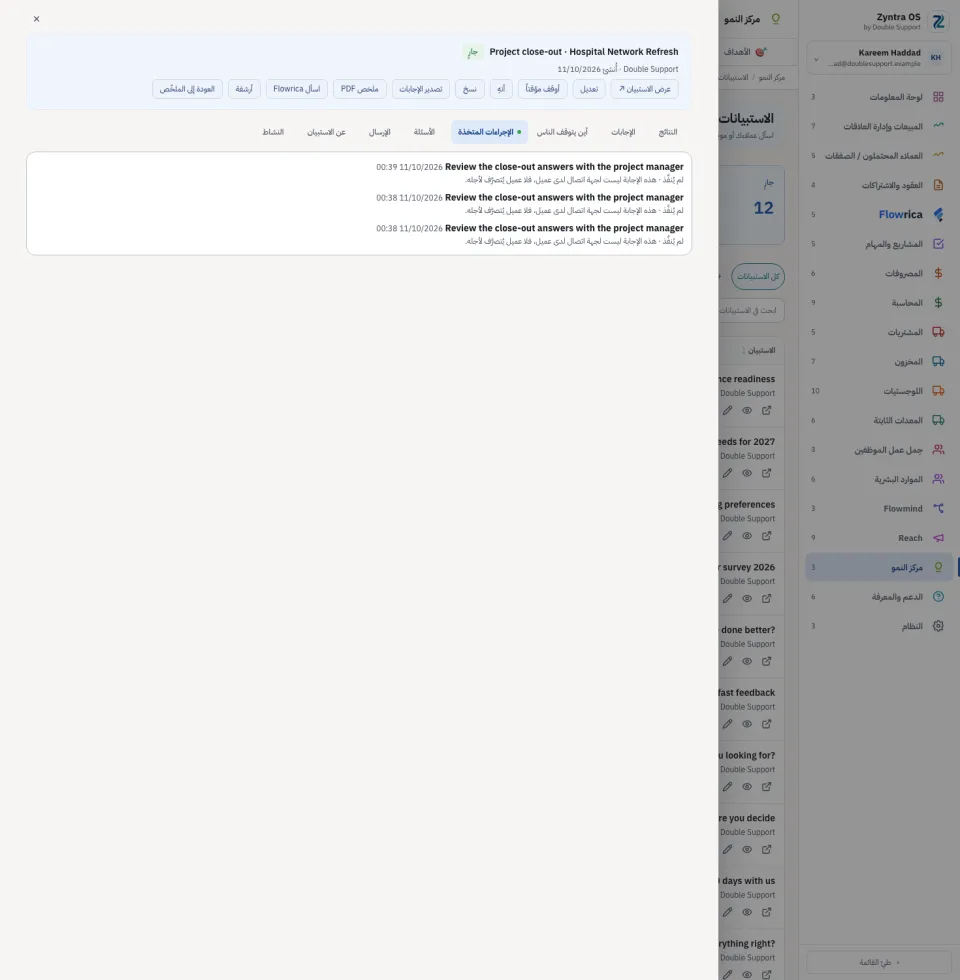Edit the 'ce readiness' survey via pencil icon

[728, 411]
